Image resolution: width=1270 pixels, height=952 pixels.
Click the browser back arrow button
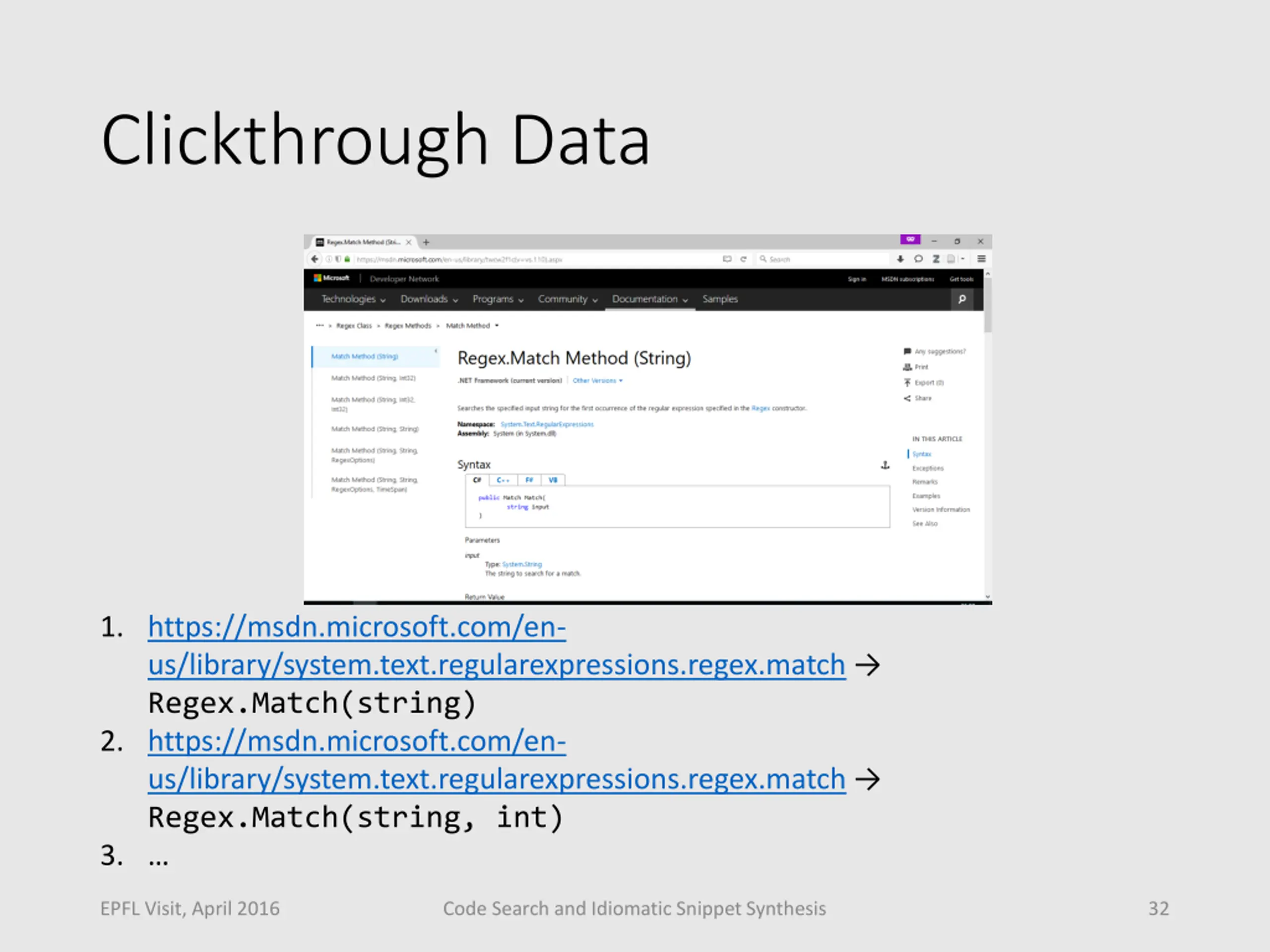point(315,259)
